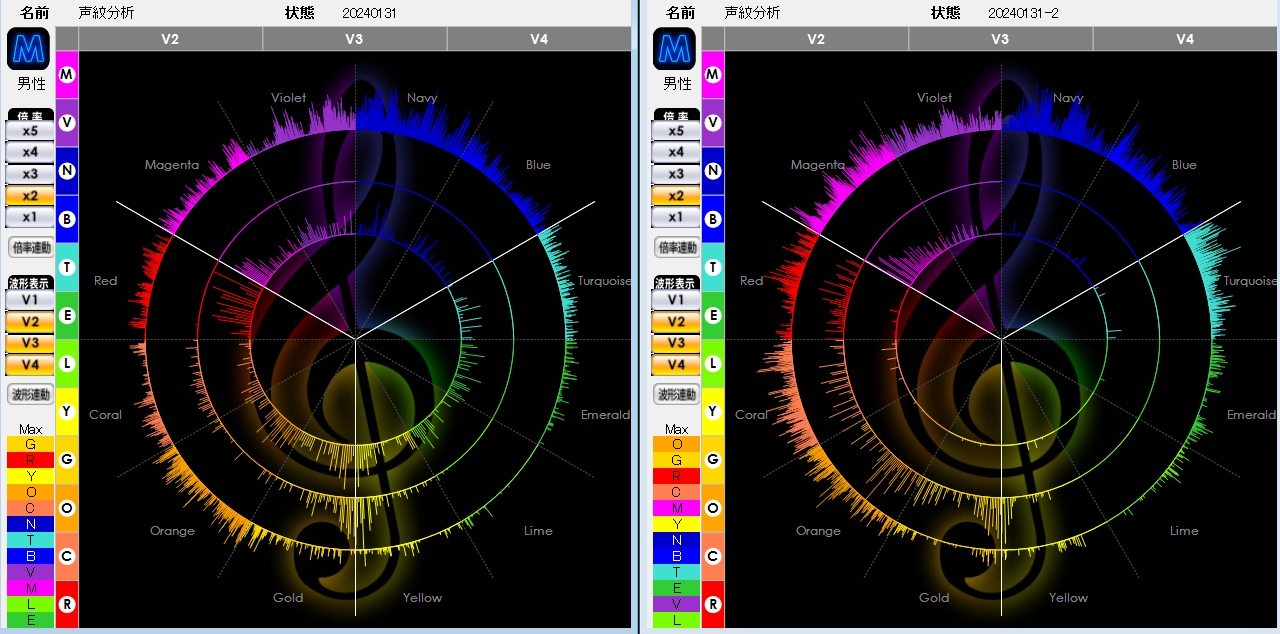1280x634 pixels.
Task: Click the blue M male icon in right panel
Action: coord(676,49)
